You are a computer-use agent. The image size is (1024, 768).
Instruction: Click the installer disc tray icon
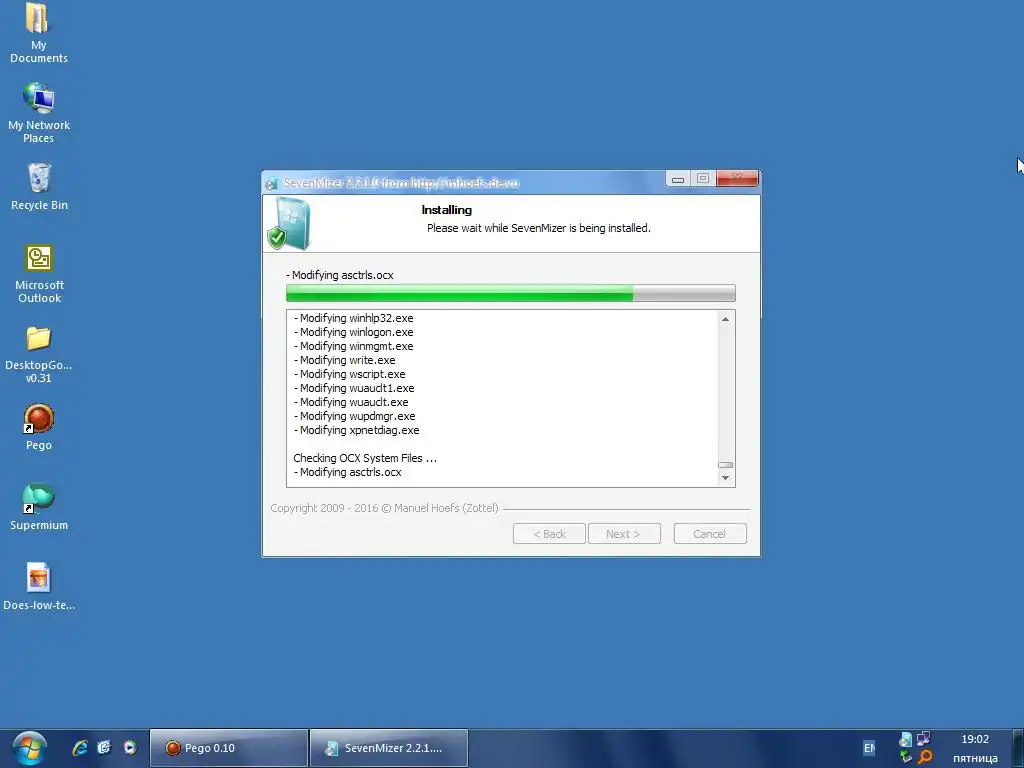click(x=905, y=739)
